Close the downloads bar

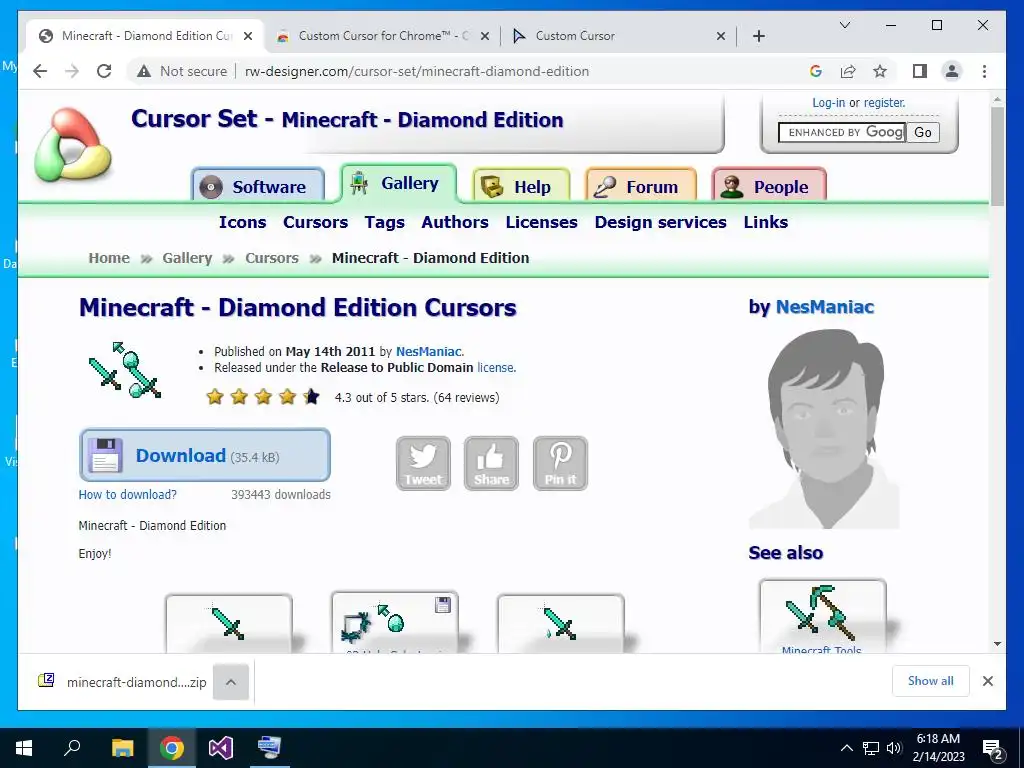(987, 681)
